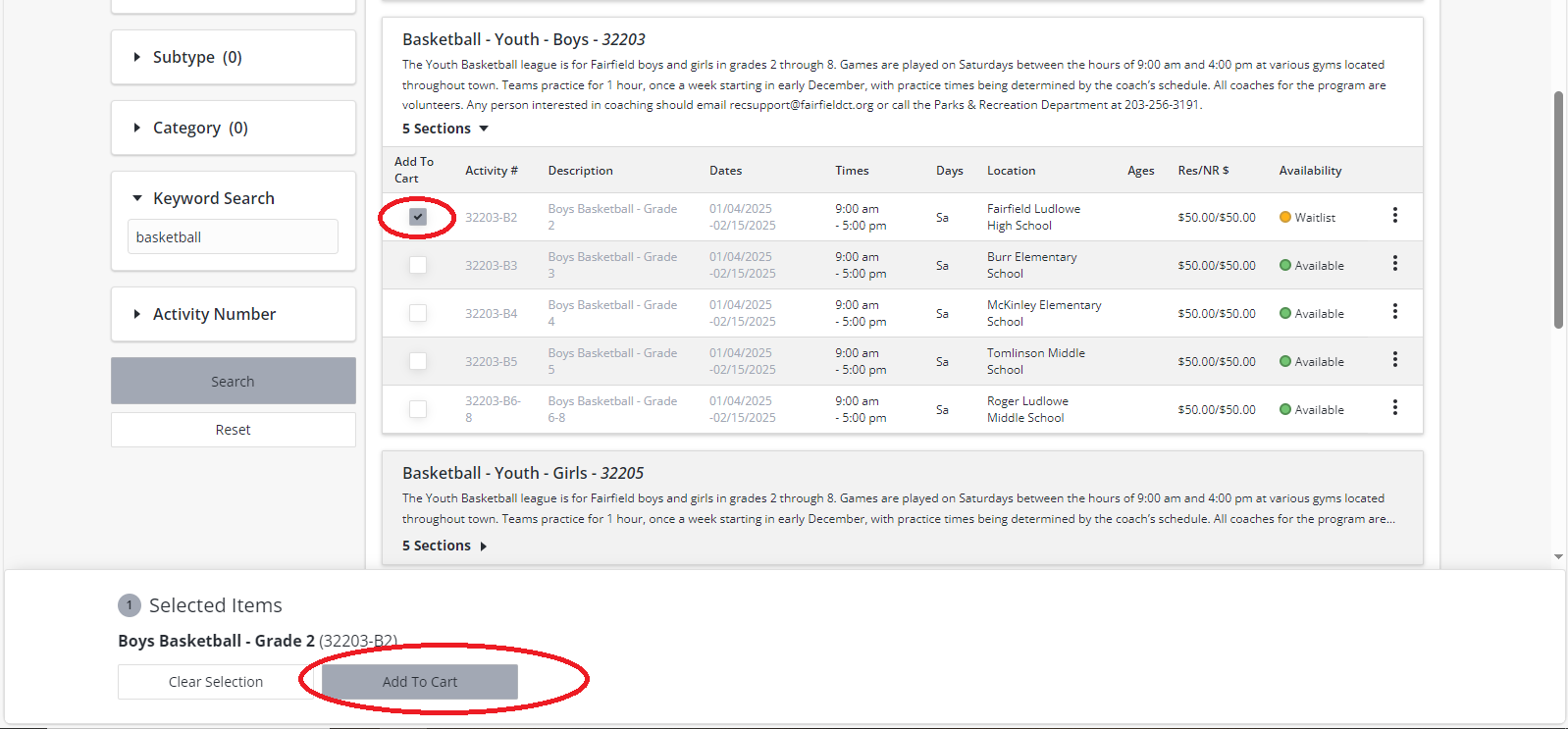Image resolution: width=1568 pixels, height=729 pixels.
Task: Expand 5 Sections under Youth Girls basketball
Action: [444, 546]
